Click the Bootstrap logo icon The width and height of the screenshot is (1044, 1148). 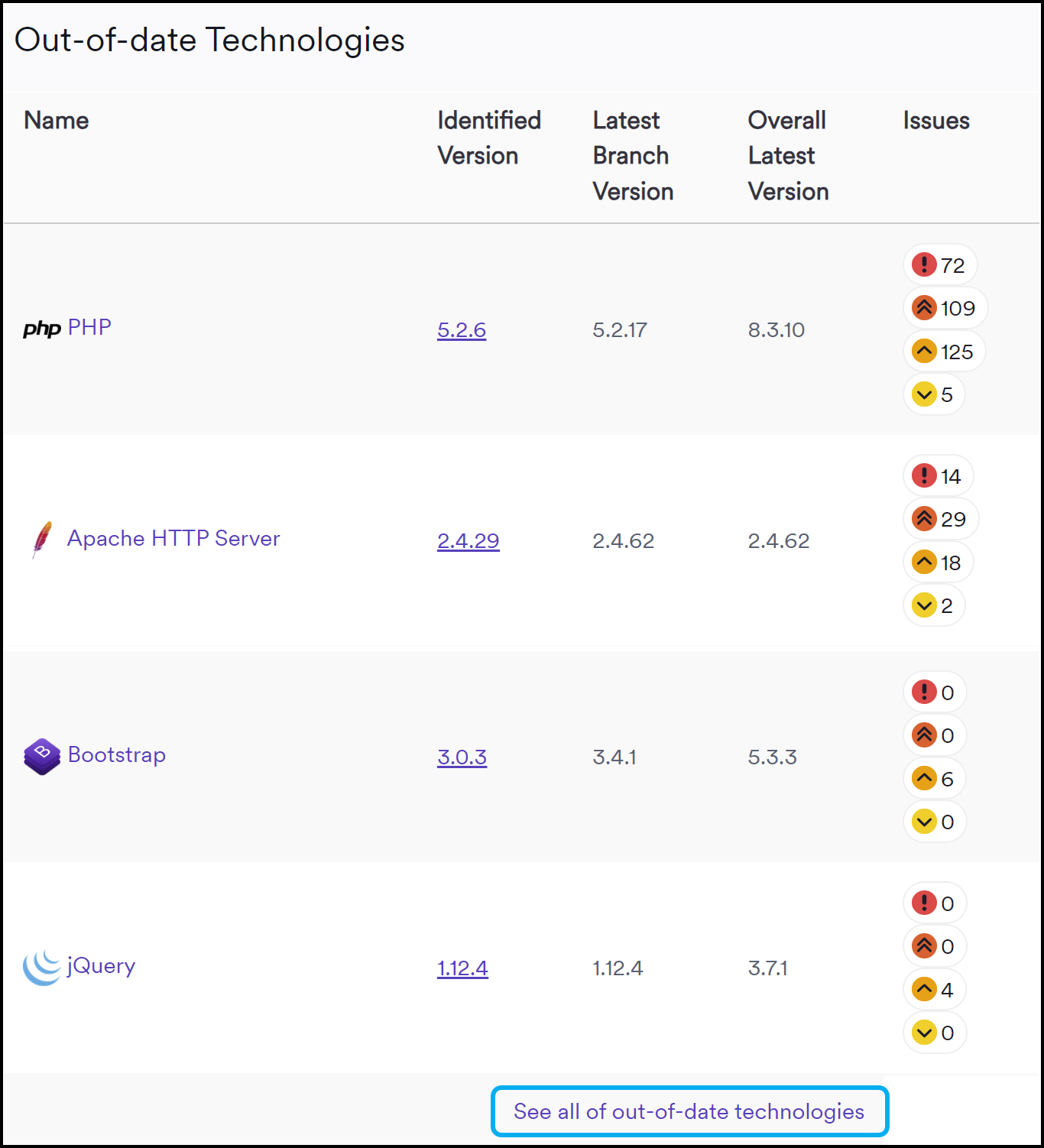pos(42,756)
